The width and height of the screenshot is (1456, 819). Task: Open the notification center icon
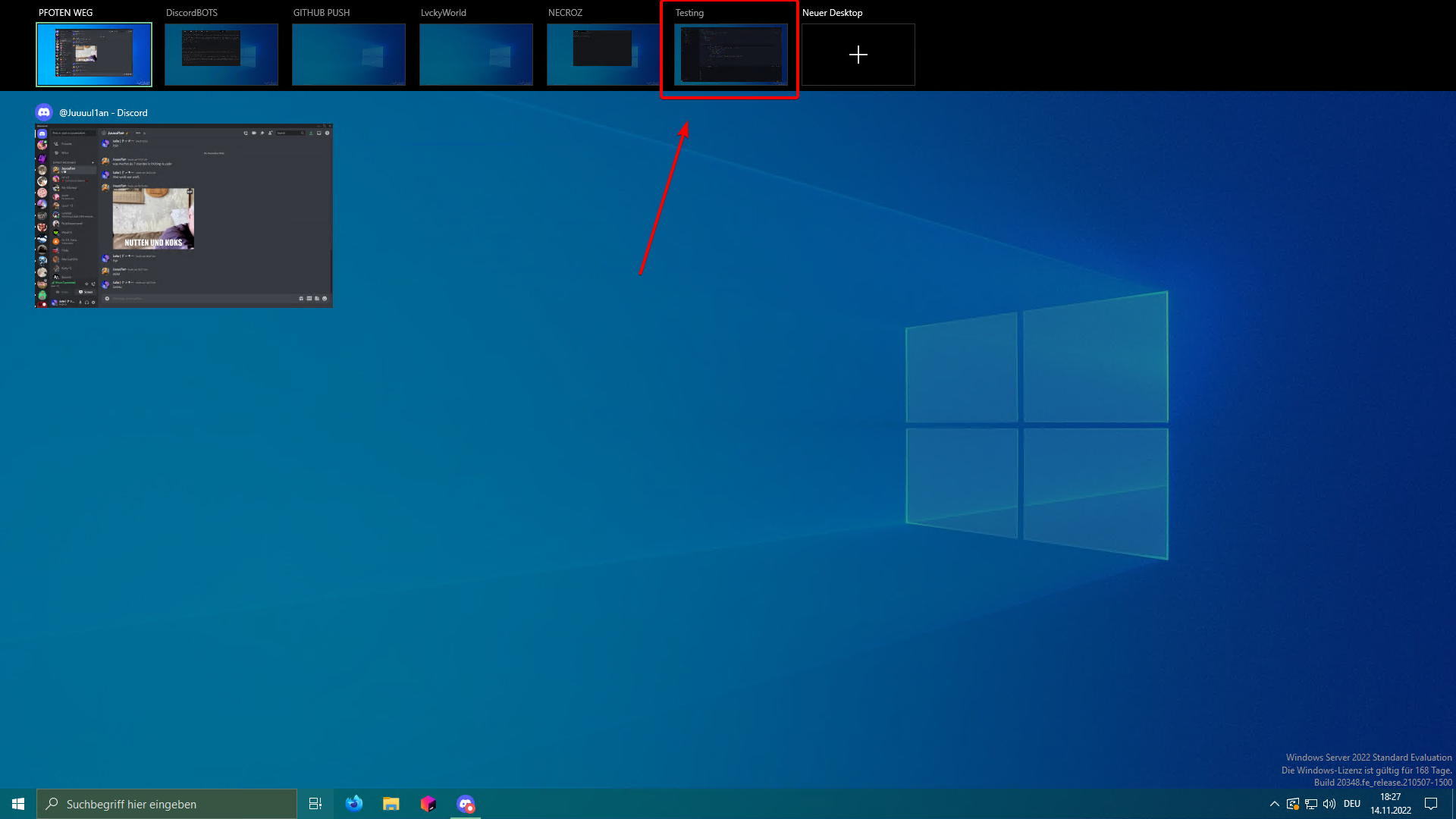1431,804
